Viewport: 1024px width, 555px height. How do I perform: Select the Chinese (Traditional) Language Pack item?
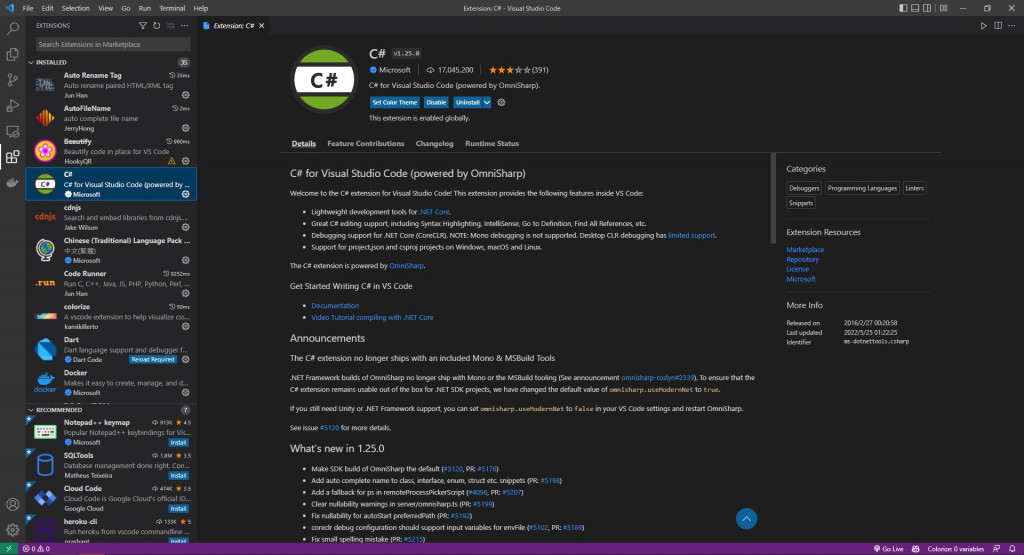tap(111, 250)
